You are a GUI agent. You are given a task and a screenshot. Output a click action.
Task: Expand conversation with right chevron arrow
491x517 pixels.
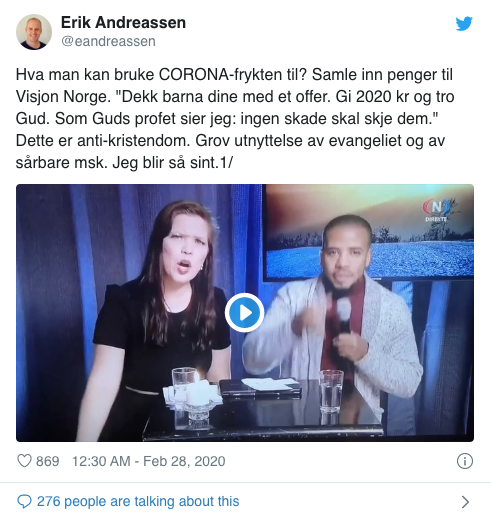466,502
